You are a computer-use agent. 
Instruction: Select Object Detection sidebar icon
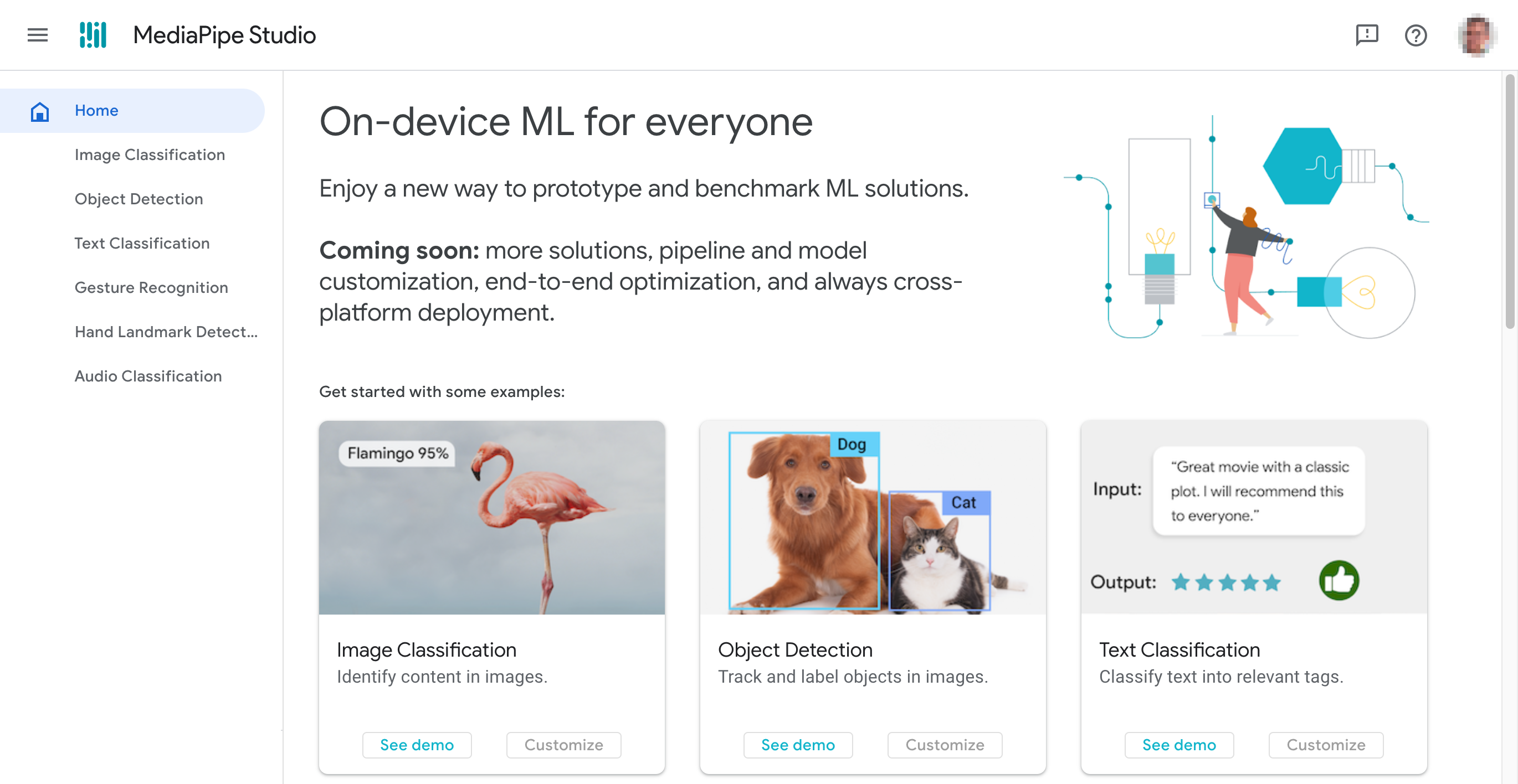[x=139, y=198]
